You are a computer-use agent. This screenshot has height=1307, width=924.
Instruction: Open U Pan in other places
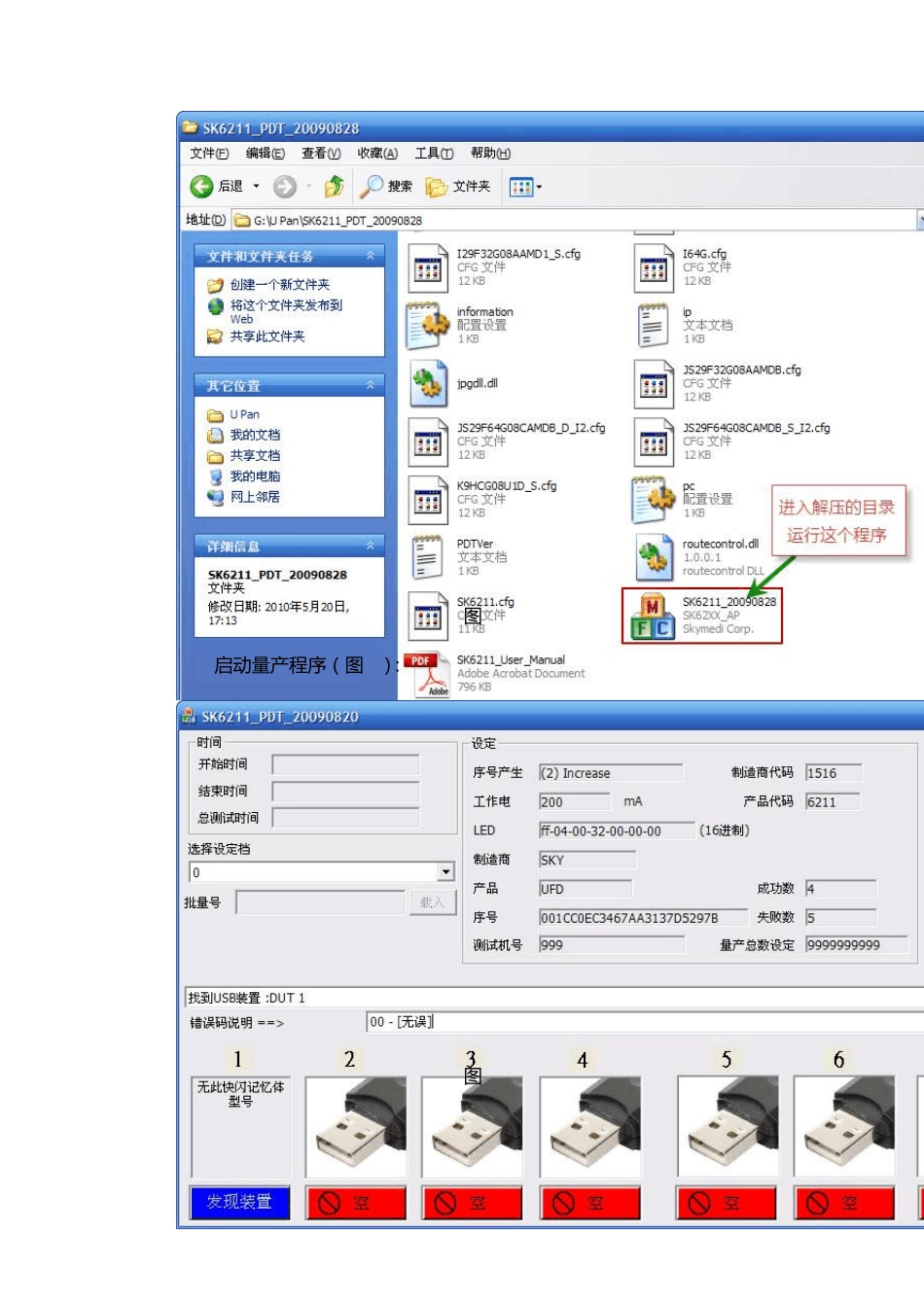(244, 414)
